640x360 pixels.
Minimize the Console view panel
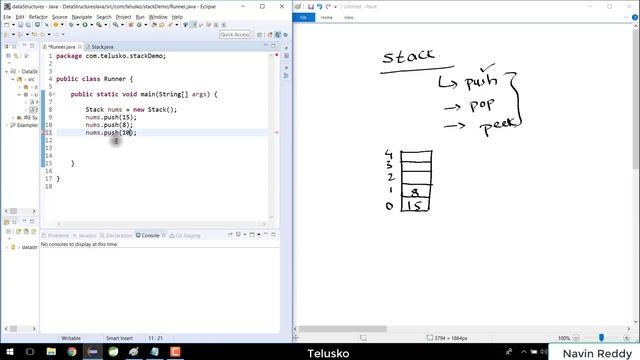pos(266,234)
